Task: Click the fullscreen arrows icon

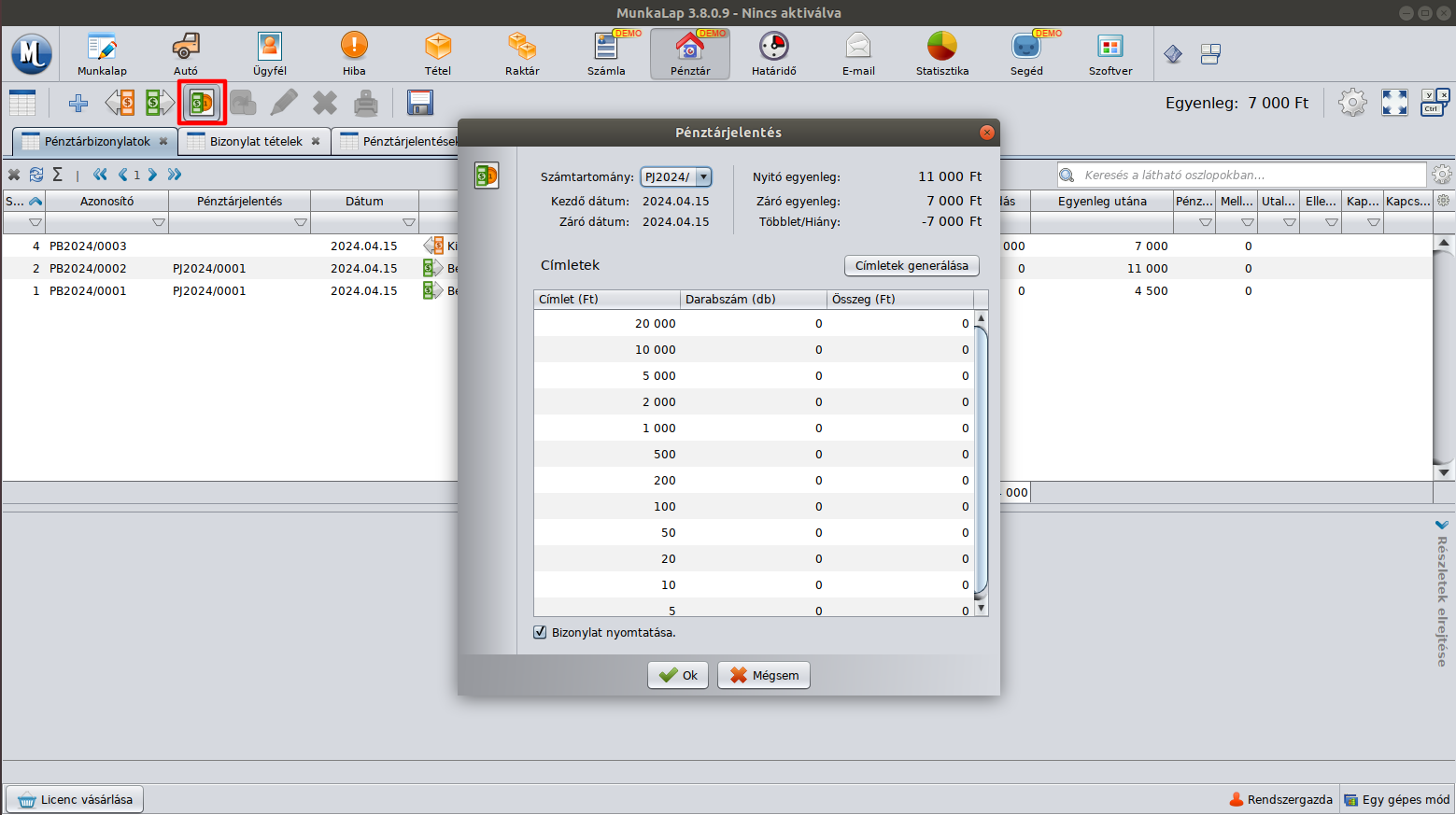Action: (1394, 103)
